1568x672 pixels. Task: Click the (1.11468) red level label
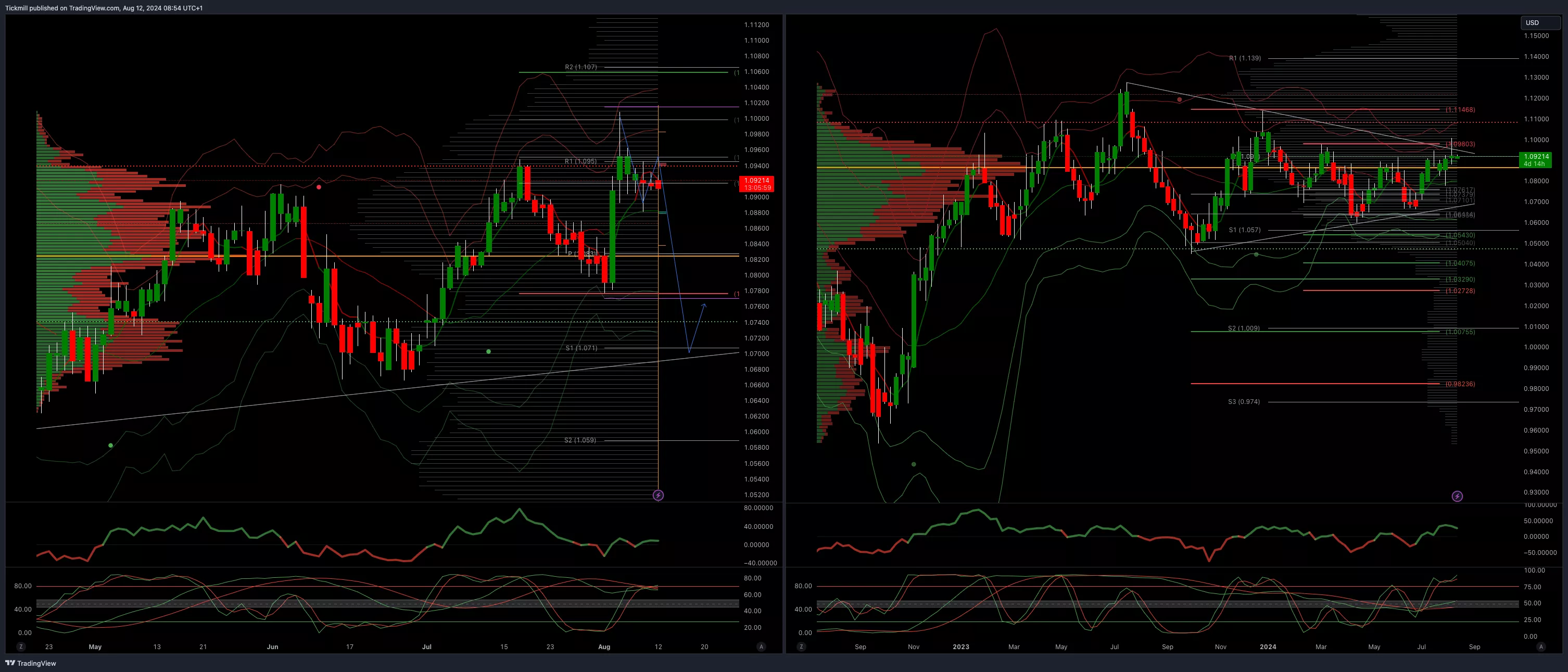tap(1460, 109)
